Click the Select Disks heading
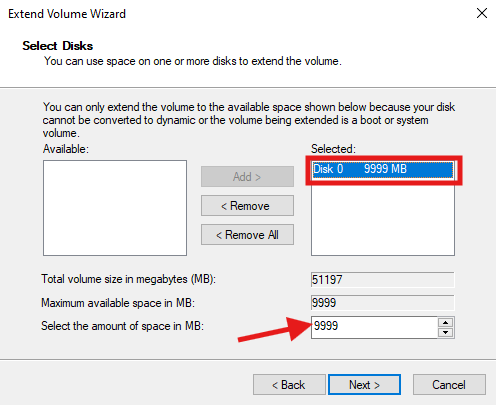496x405 pixels. tap(58, 46)
